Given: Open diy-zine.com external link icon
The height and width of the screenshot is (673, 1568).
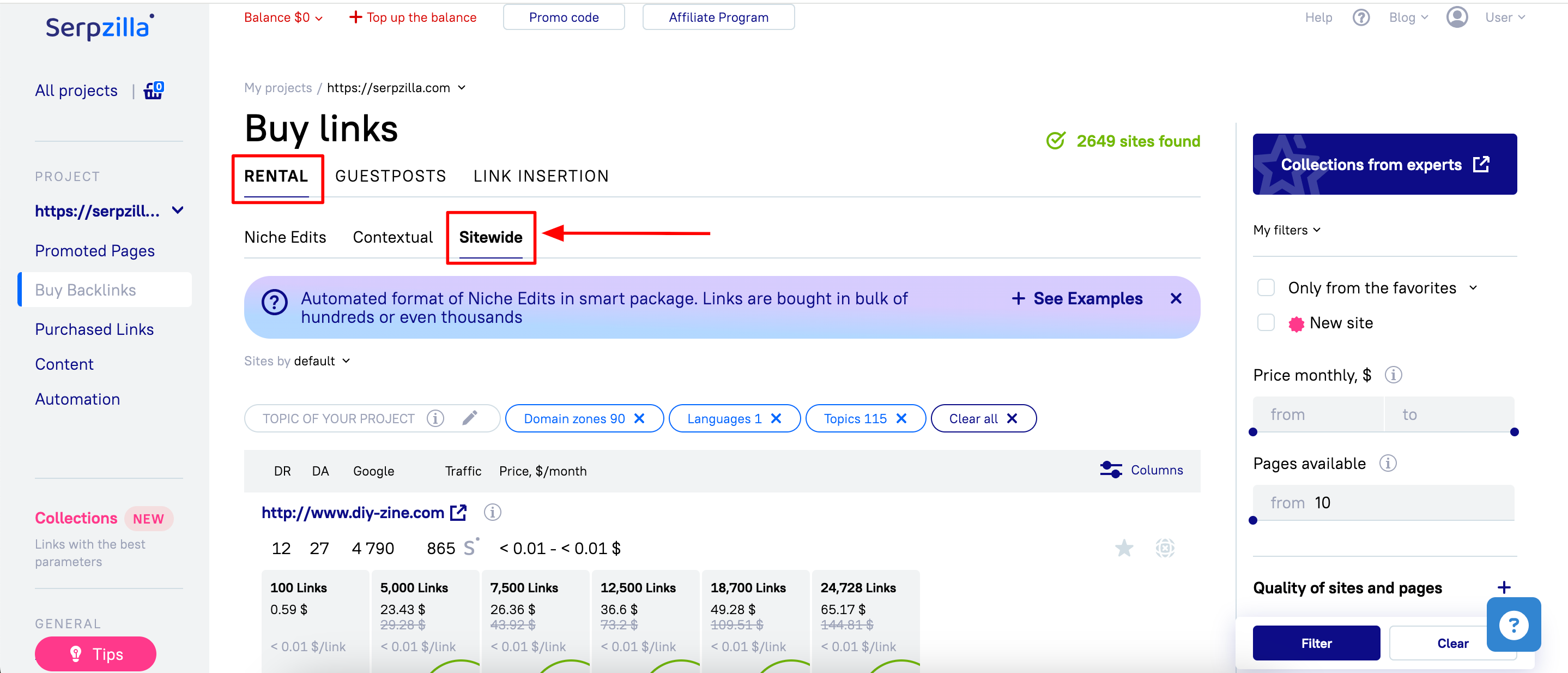Looking at the screenshot, I should point(458,513).
